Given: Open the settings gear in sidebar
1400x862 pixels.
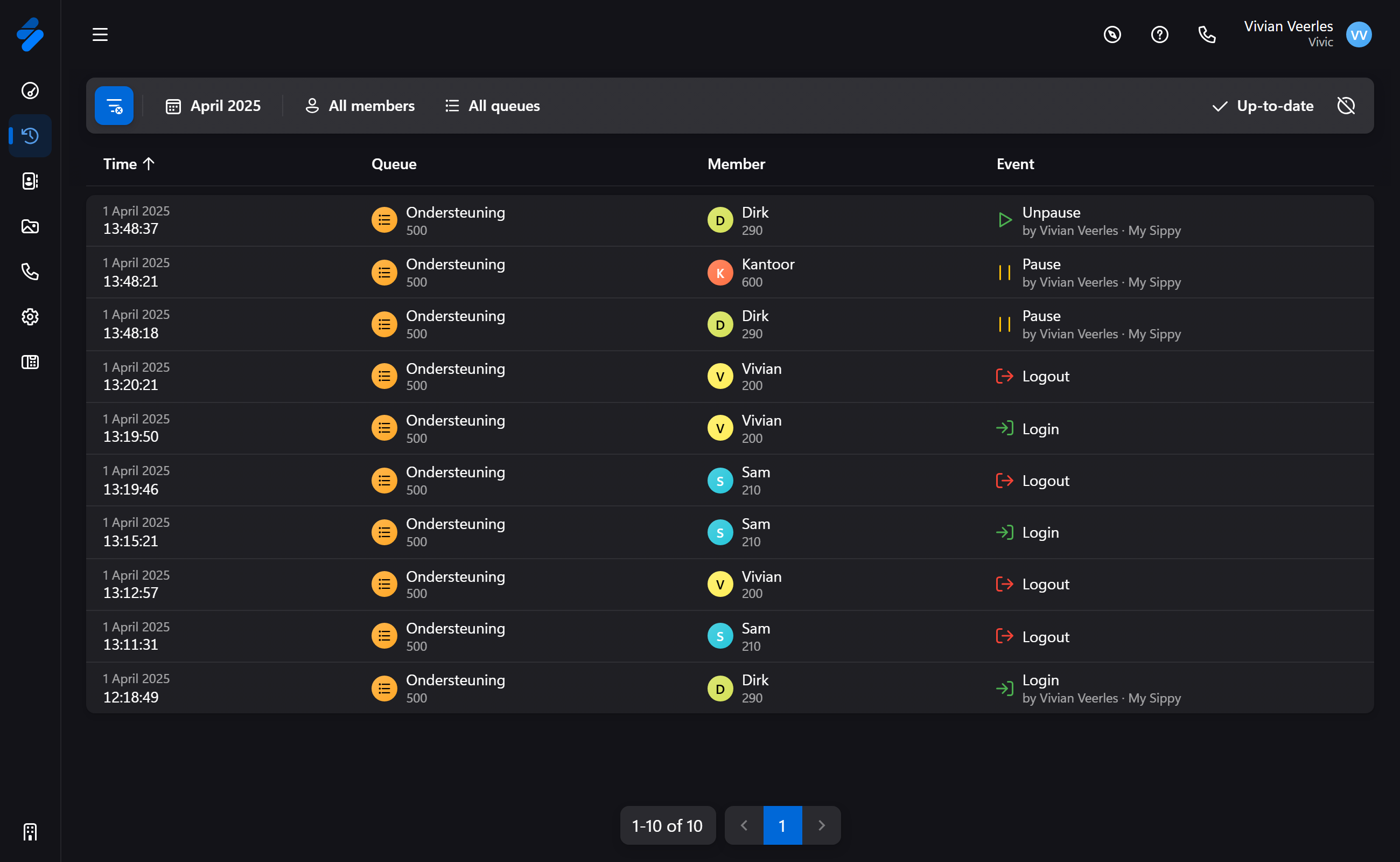Looking at the screenshot, I should (x=30, y=317).
